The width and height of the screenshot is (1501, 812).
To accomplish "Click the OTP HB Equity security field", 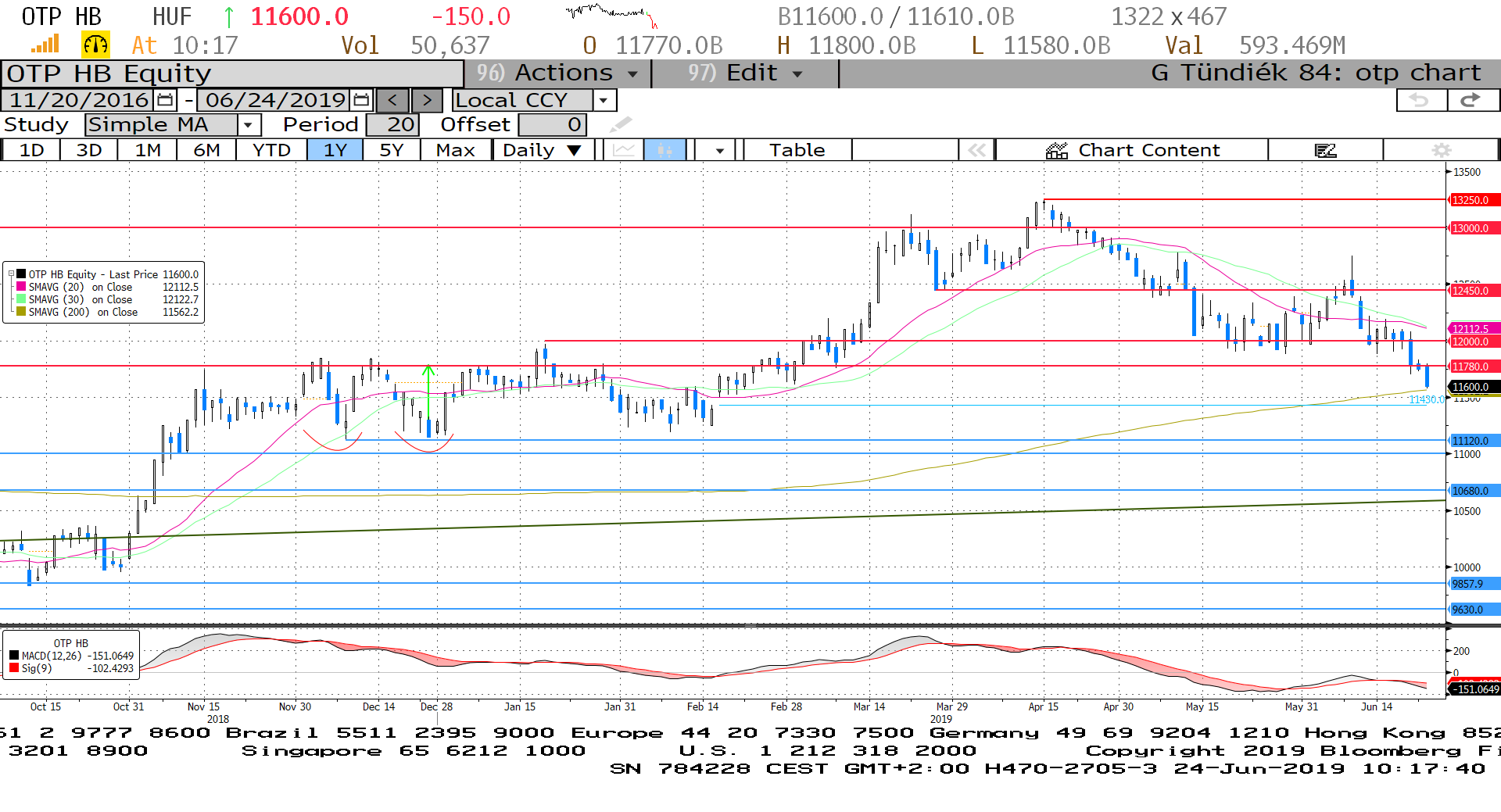I will tap(233, 73).
